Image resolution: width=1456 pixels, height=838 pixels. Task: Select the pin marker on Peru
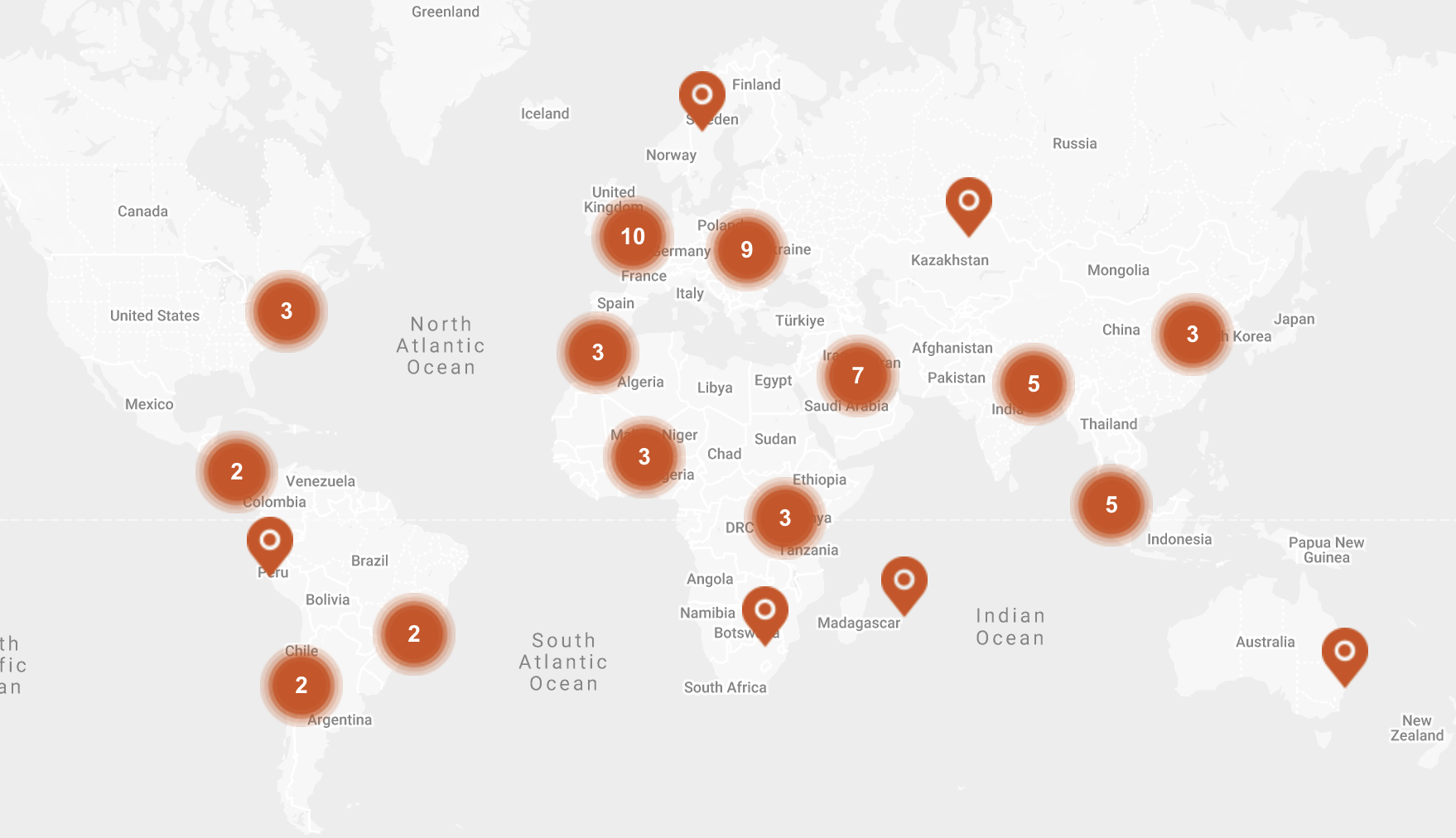[x=269, y=546]
